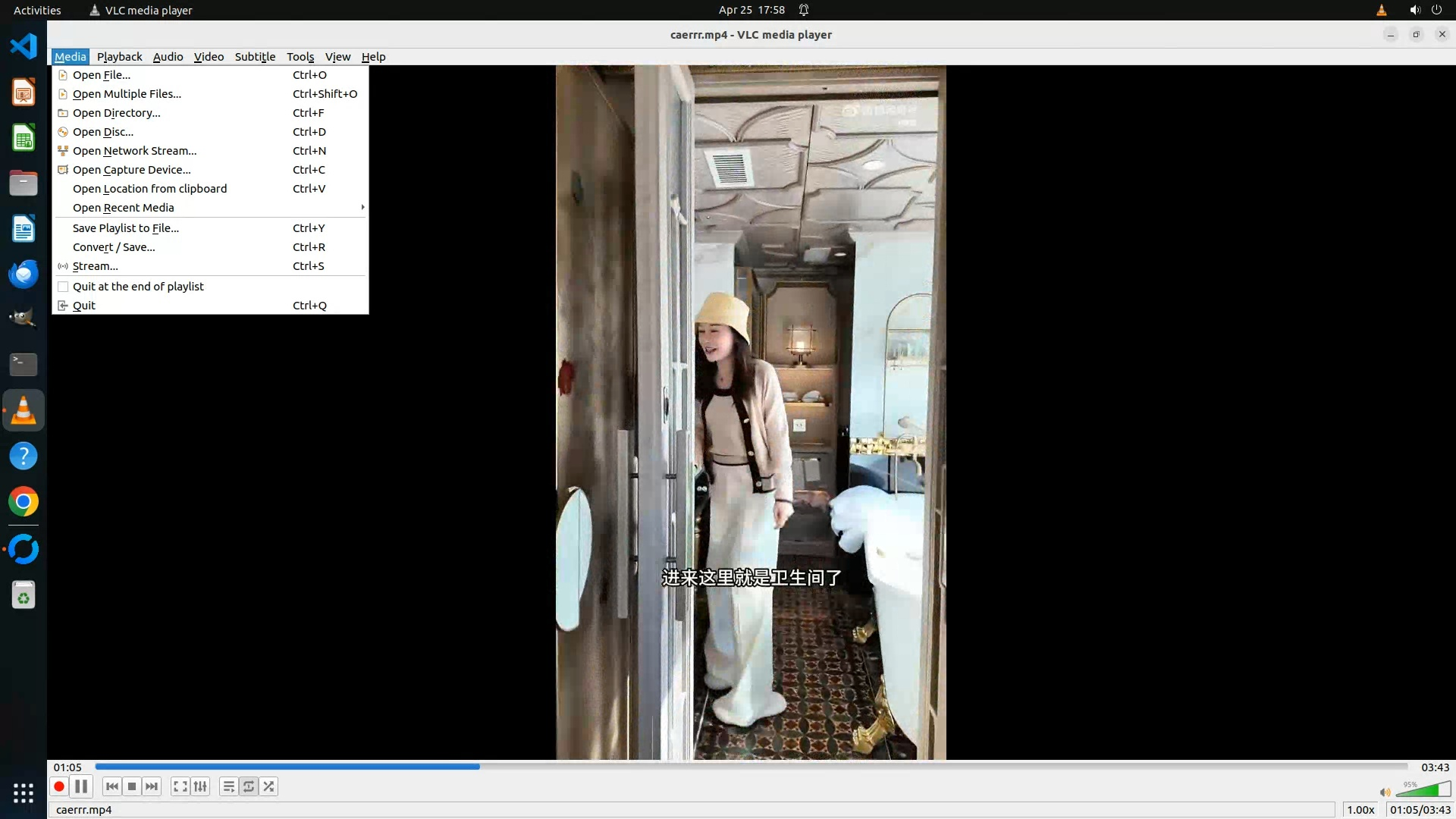Open the Tools menu
The height and width of the screenshot is (819, 1456).
[x=300, y=57]
